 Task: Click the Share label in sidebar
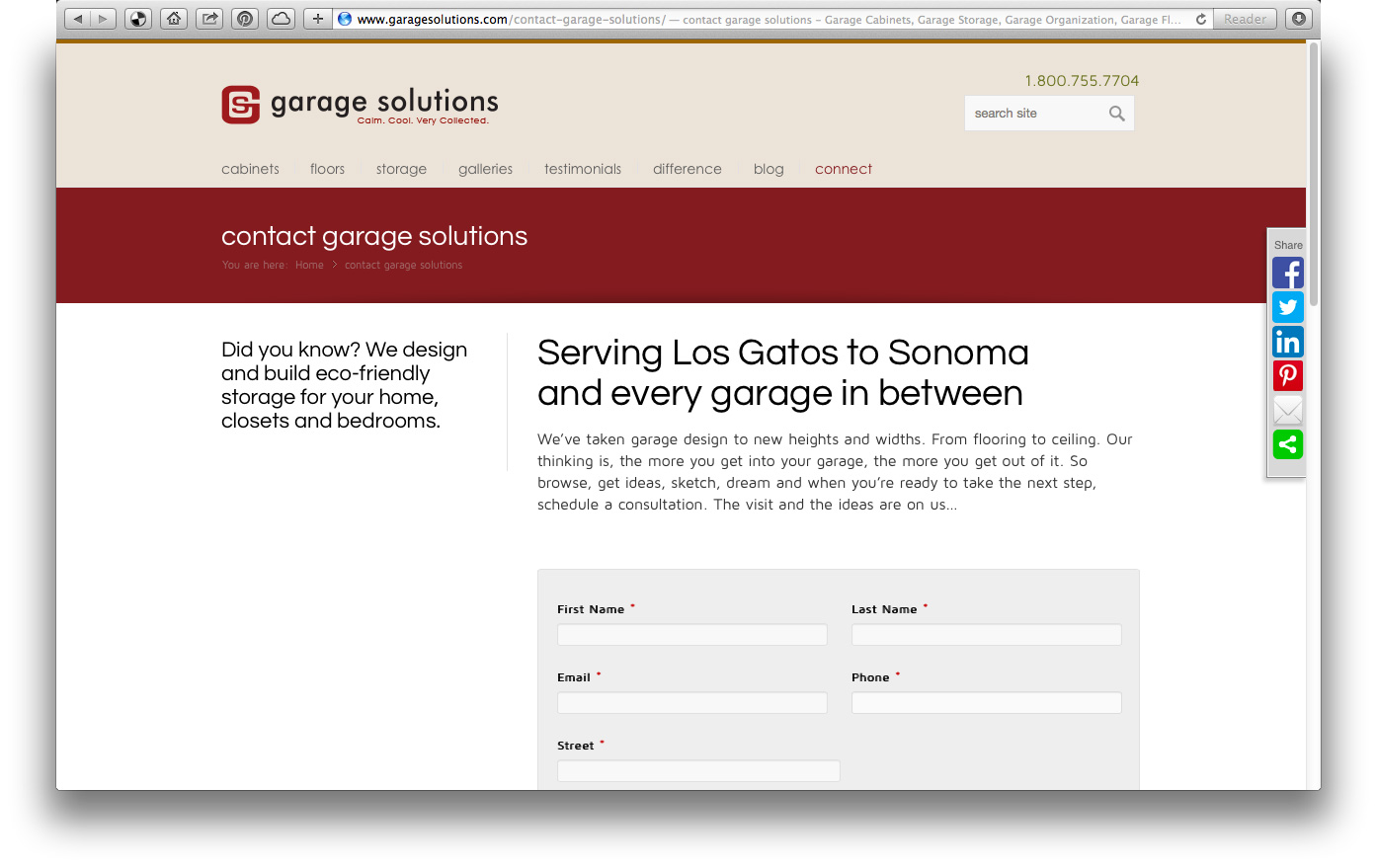pos(1288,245)
